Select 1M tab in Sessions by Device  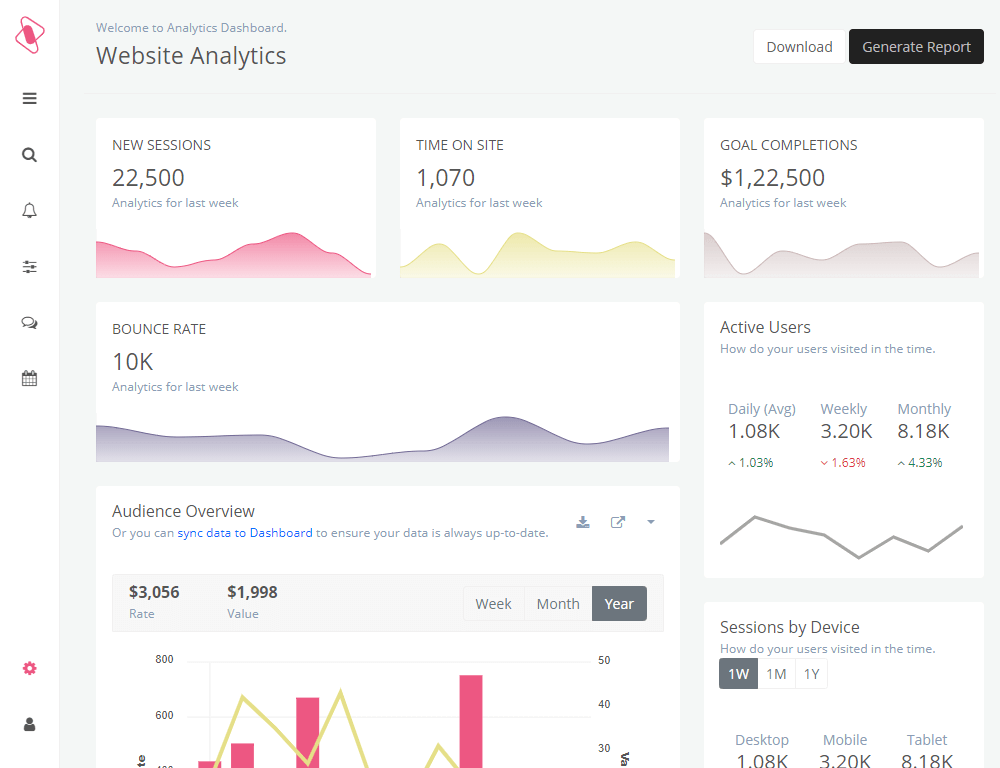pyautogui.click(x=776, y=674)
